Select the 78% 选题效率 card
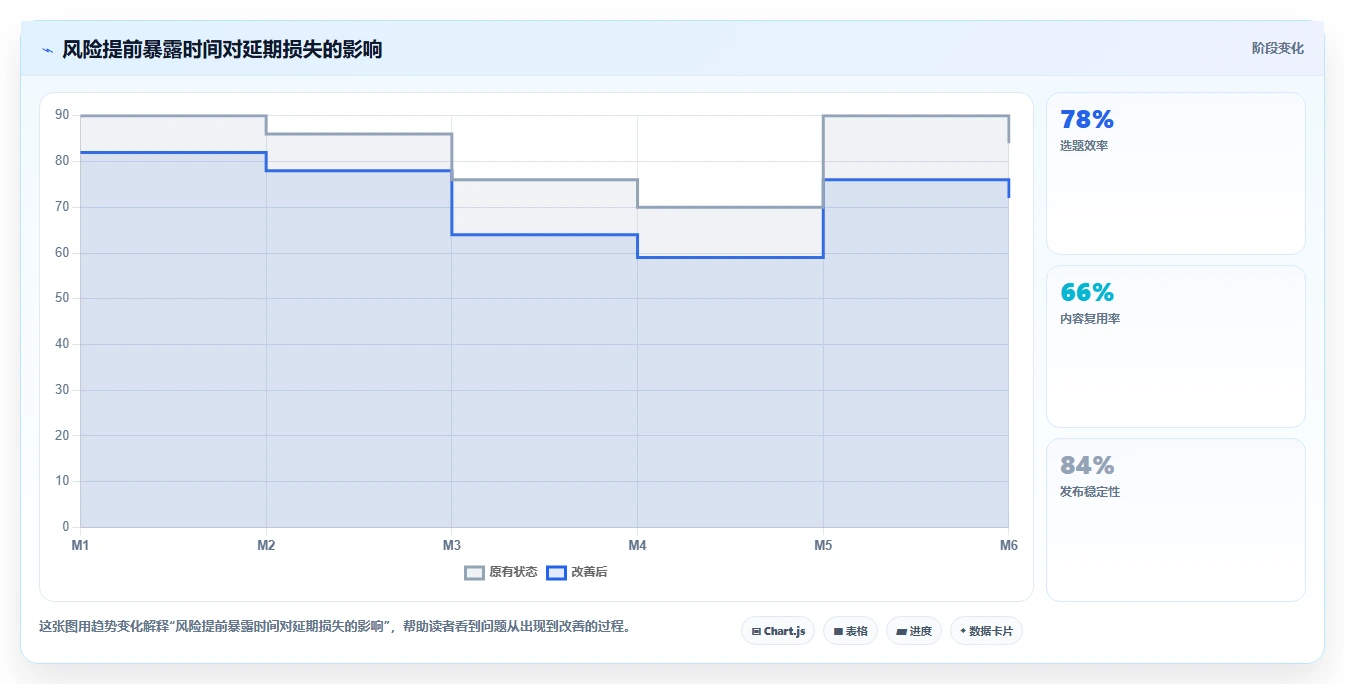Image resolution: width=1345 pixels, height=684 pixels. coord(1176,174)
